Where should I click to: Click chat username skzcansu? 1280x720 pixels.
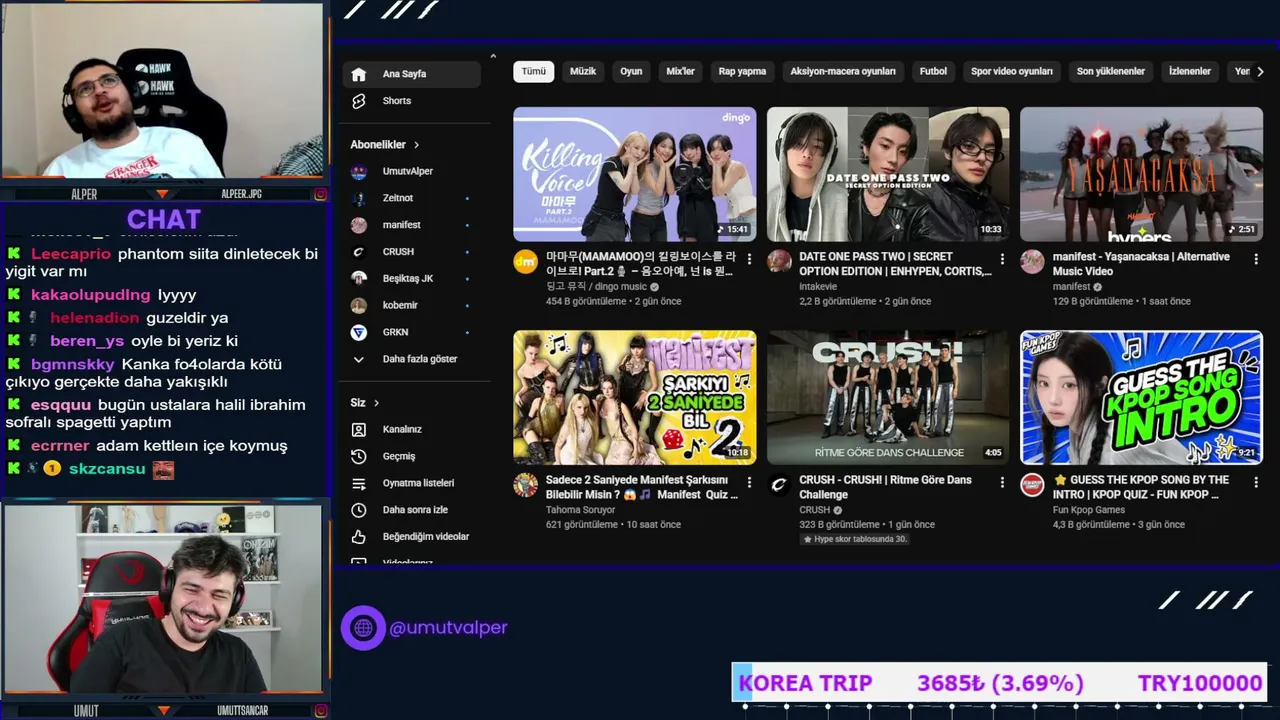click(107, 469)
